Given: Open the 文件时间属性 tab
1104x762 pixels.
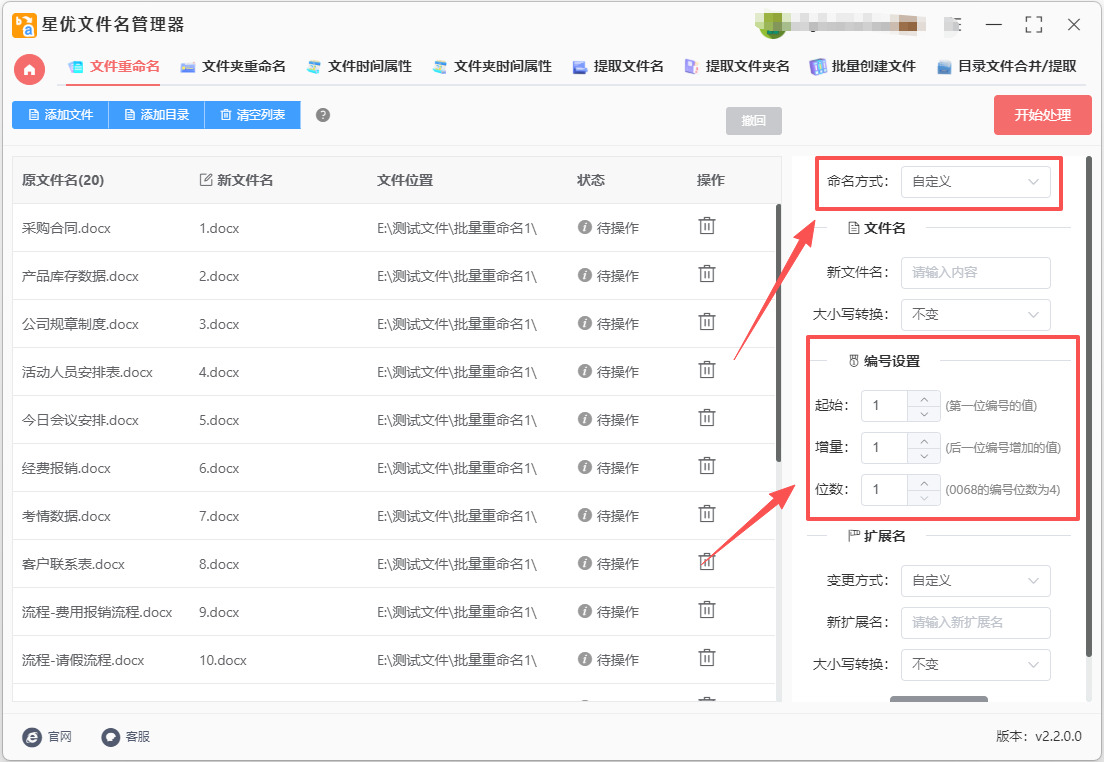Looking at the screenshot, I should (x=359, y=67).
